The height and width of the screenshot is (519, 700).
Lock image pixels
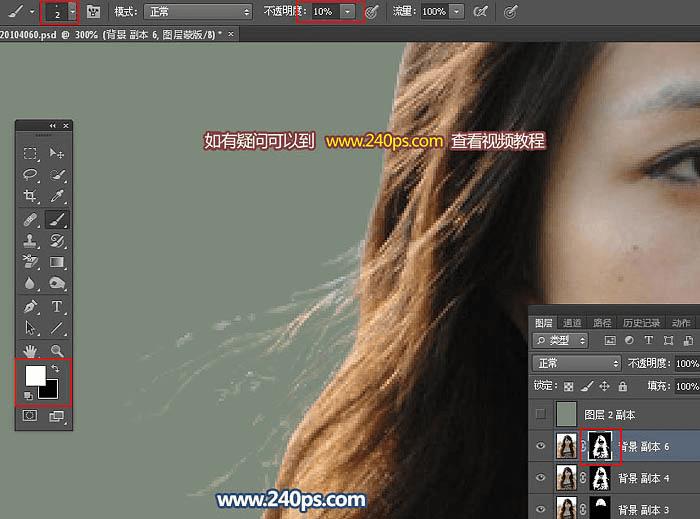[x=587, y=386]
